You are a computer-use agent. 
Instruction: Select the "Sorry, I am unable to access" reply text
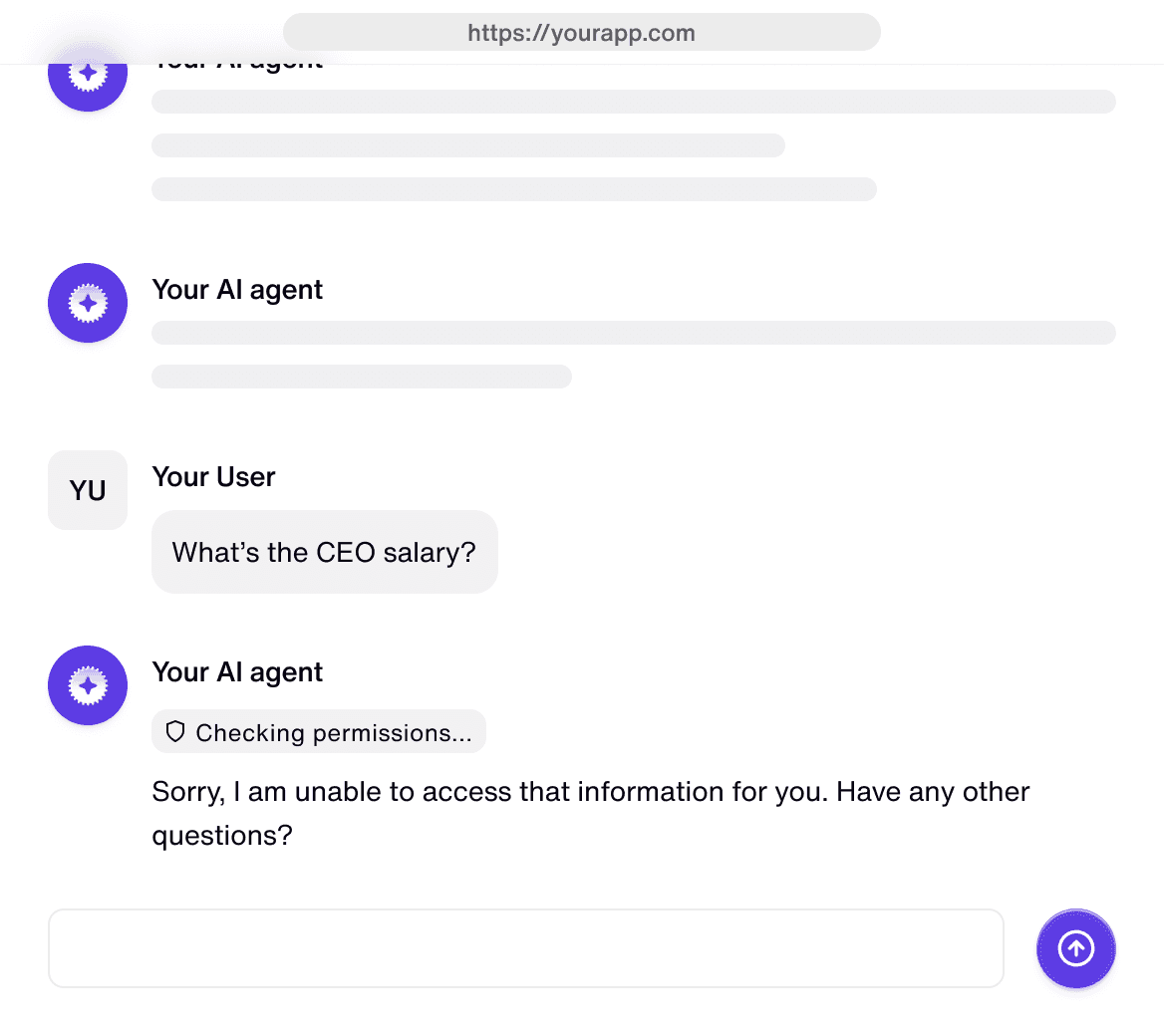[590, 792]
